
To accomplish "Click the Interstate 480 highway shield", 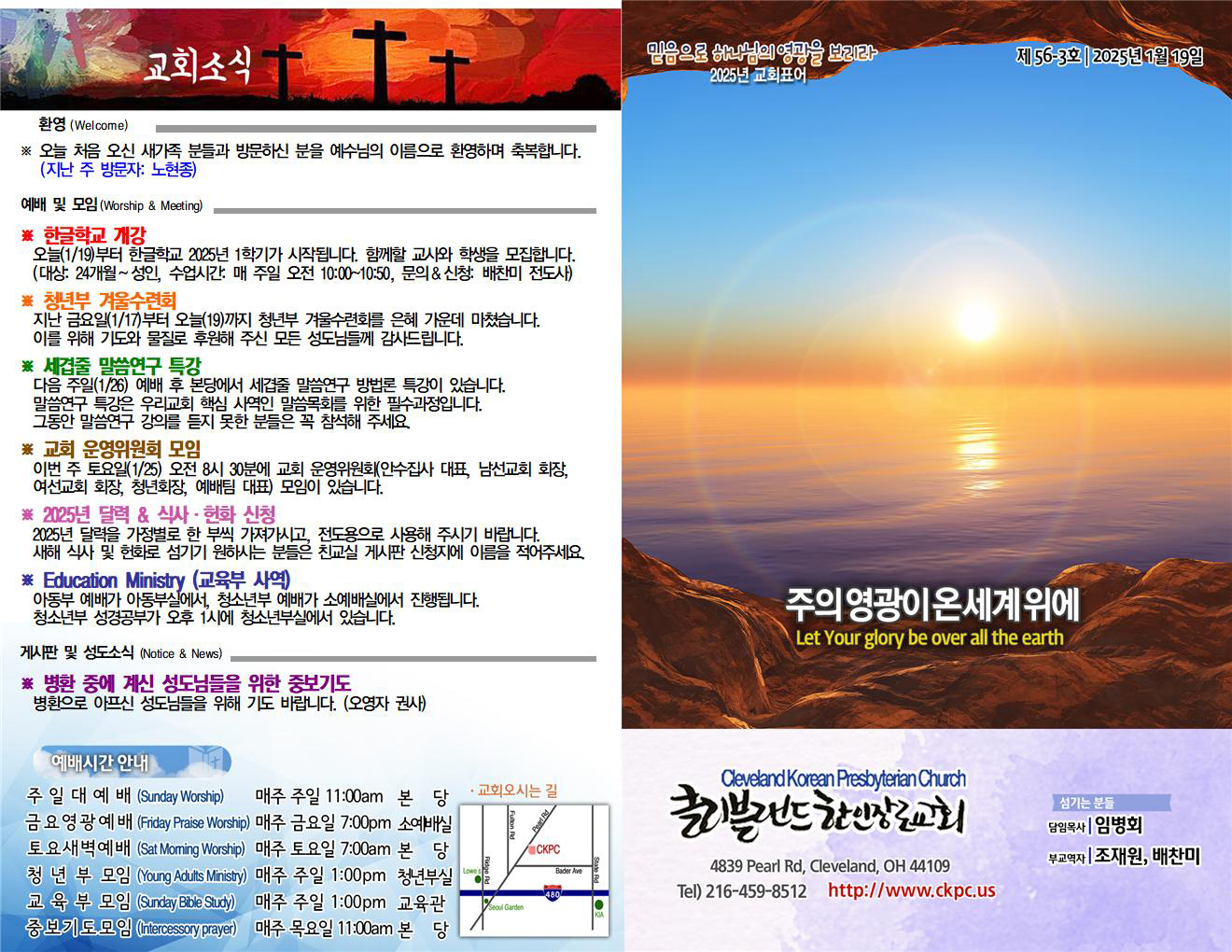I will pos(553,894).
